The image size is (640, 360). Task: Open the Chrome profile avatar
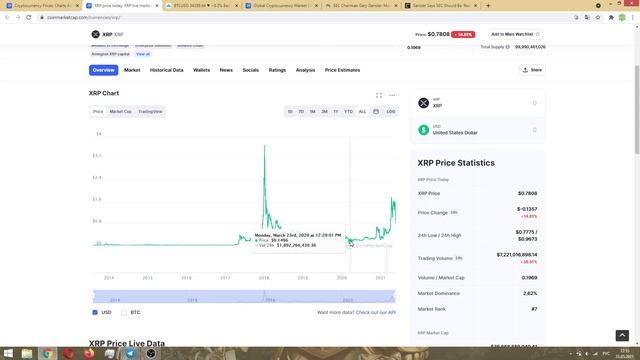pos(622,18)
